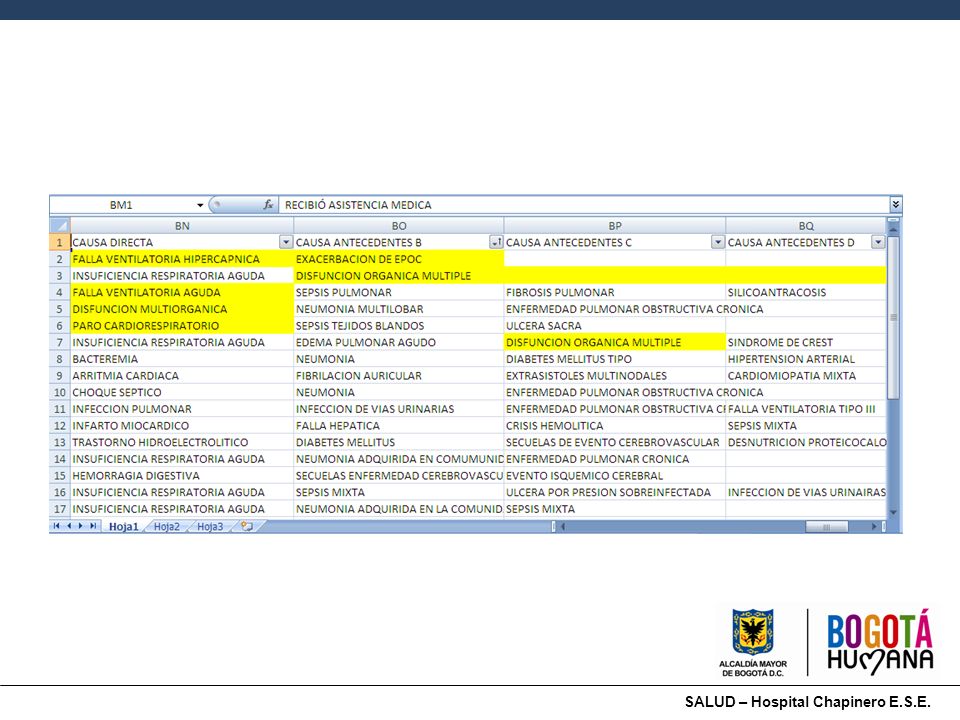The width and height of the screenshot is (960, 720).
Task: Select cell FALLA VENTILATORIA AGUDA
Action: click(182, 293)
